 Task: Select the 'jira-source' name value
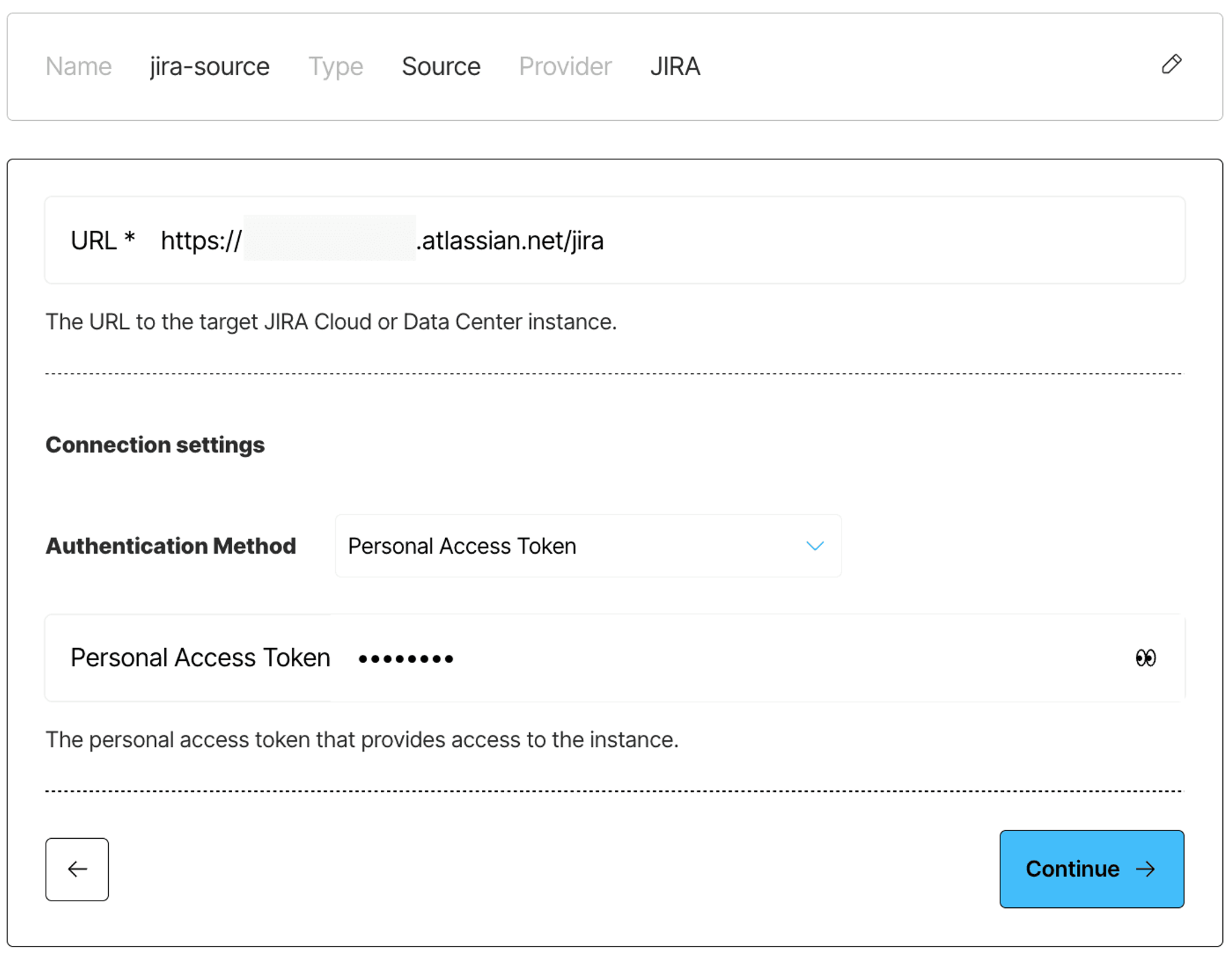(x=209, y=67)
